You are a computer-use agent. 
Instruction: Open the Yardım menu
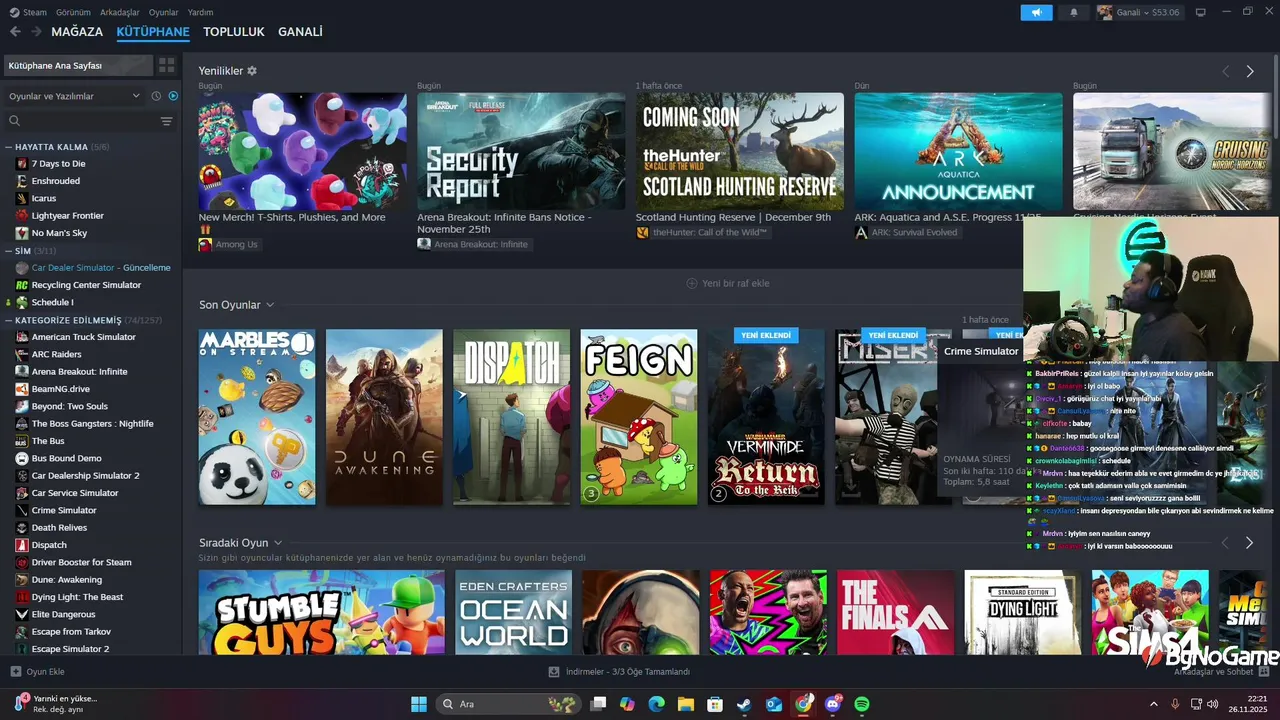[x=201, y=12]
